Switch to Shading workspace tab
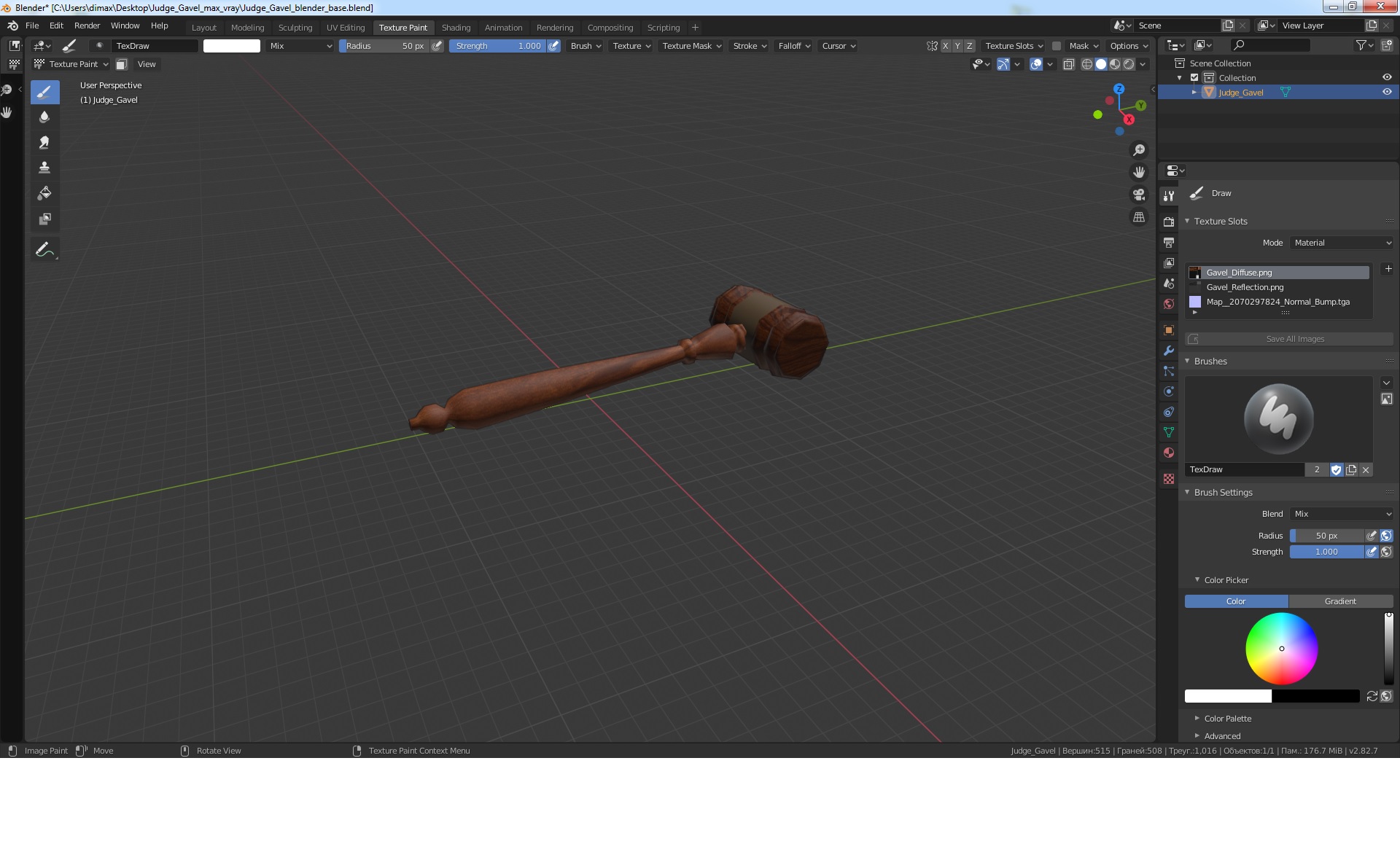The height and width of the screenshot is (844, 1400). pos(456,28)
